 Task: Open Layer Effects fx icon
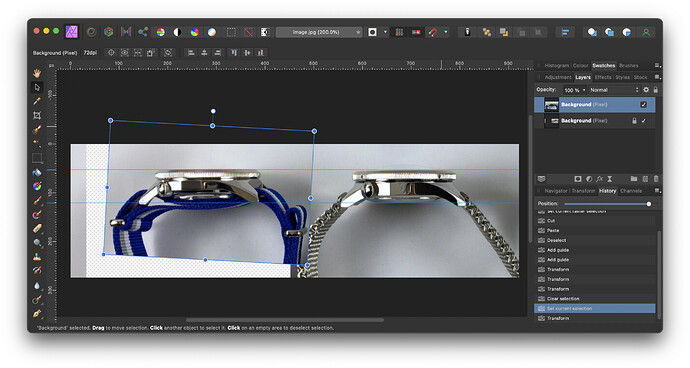(599, 179)
